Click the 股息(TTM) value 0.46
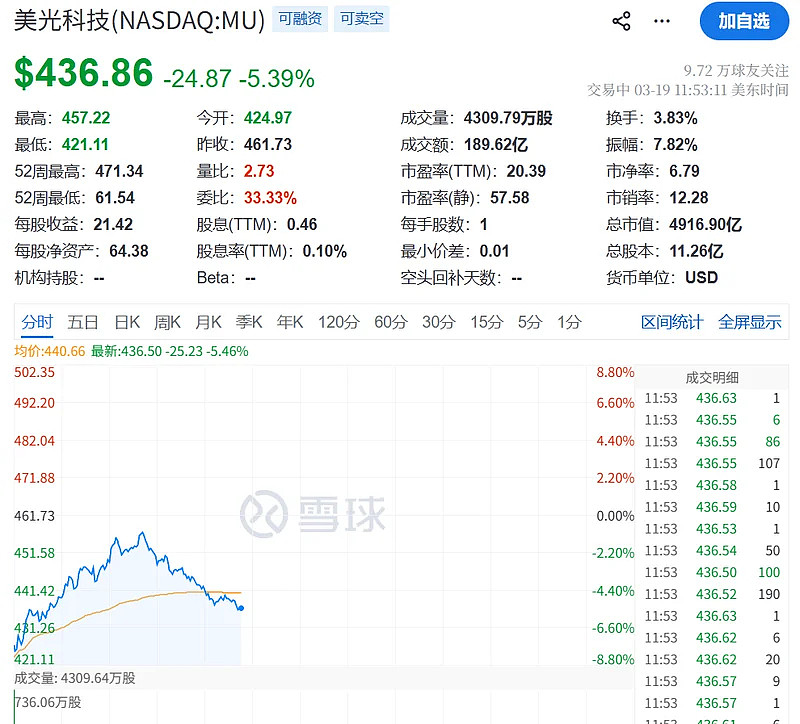The width and height of the screenshot is (800, 724). click(302, 224)
